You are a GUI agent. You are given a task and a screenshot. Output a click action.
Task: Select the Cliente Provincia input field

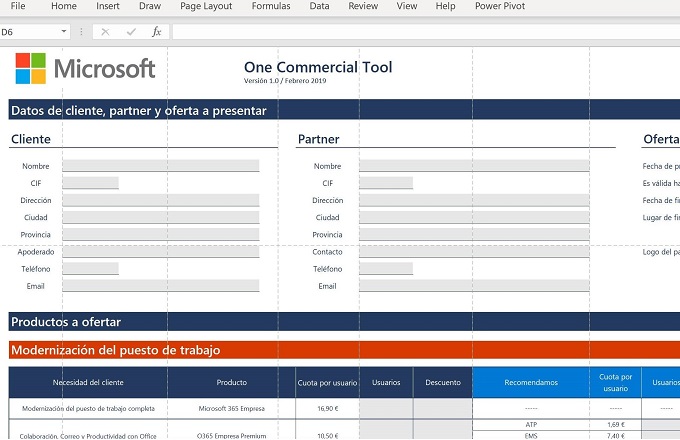click(x=161, y=234)
